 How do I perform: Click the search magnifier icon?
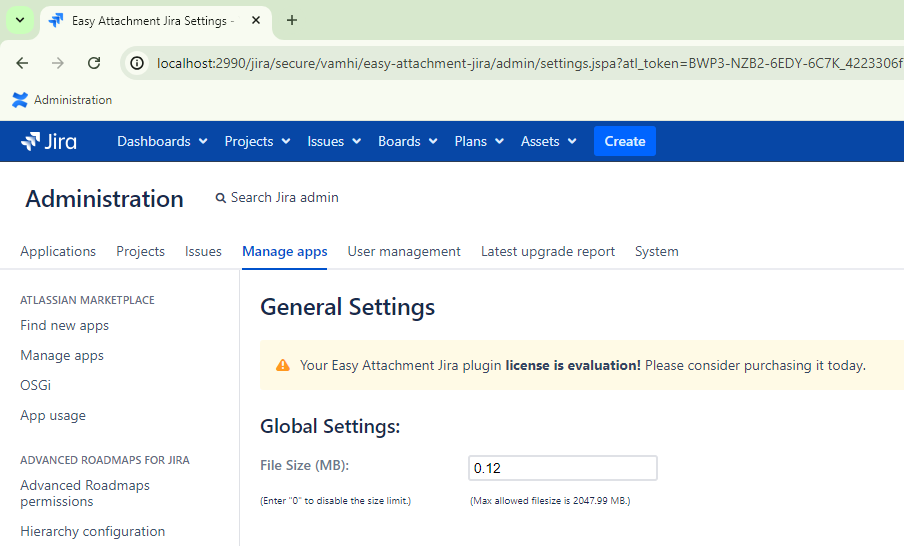(221, 198)
